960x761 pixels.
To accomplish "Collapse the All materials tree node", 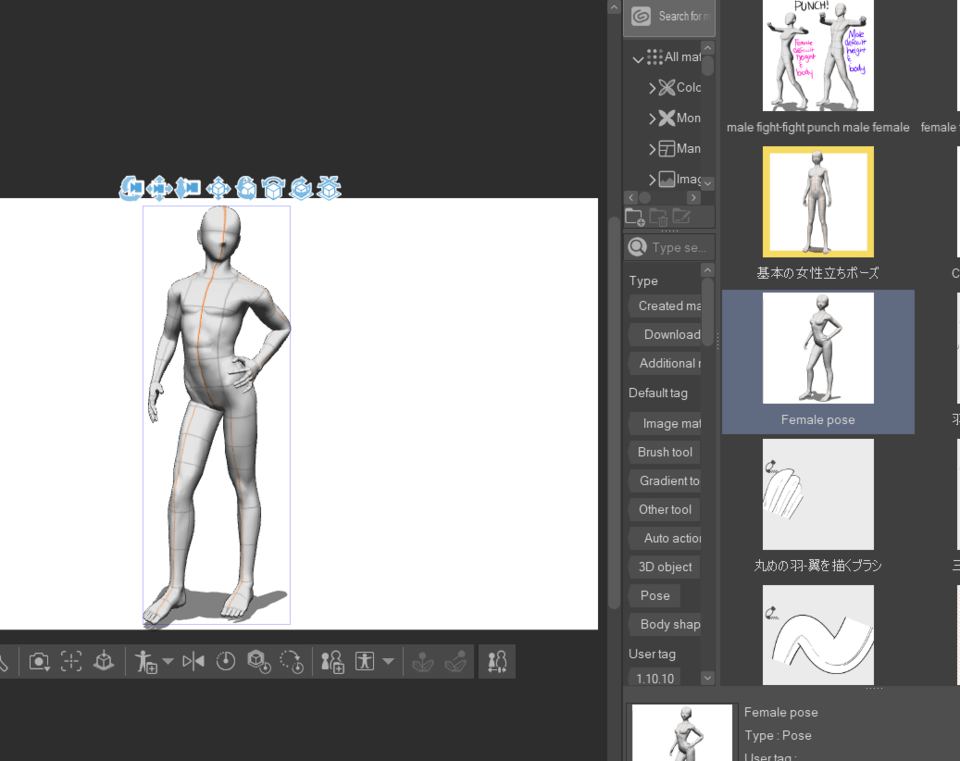I will tap(637, 59).
